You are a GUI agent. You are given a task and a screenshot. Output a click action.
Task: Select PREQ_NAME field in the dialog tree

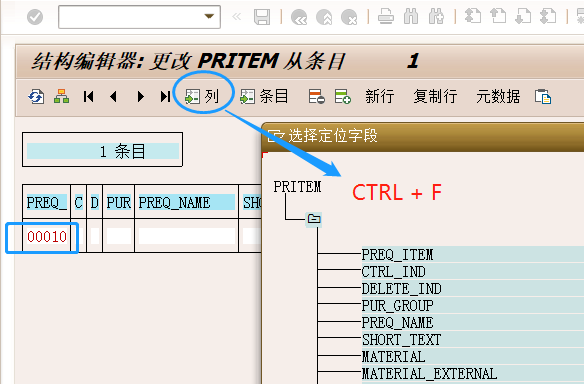pos(398,323)
